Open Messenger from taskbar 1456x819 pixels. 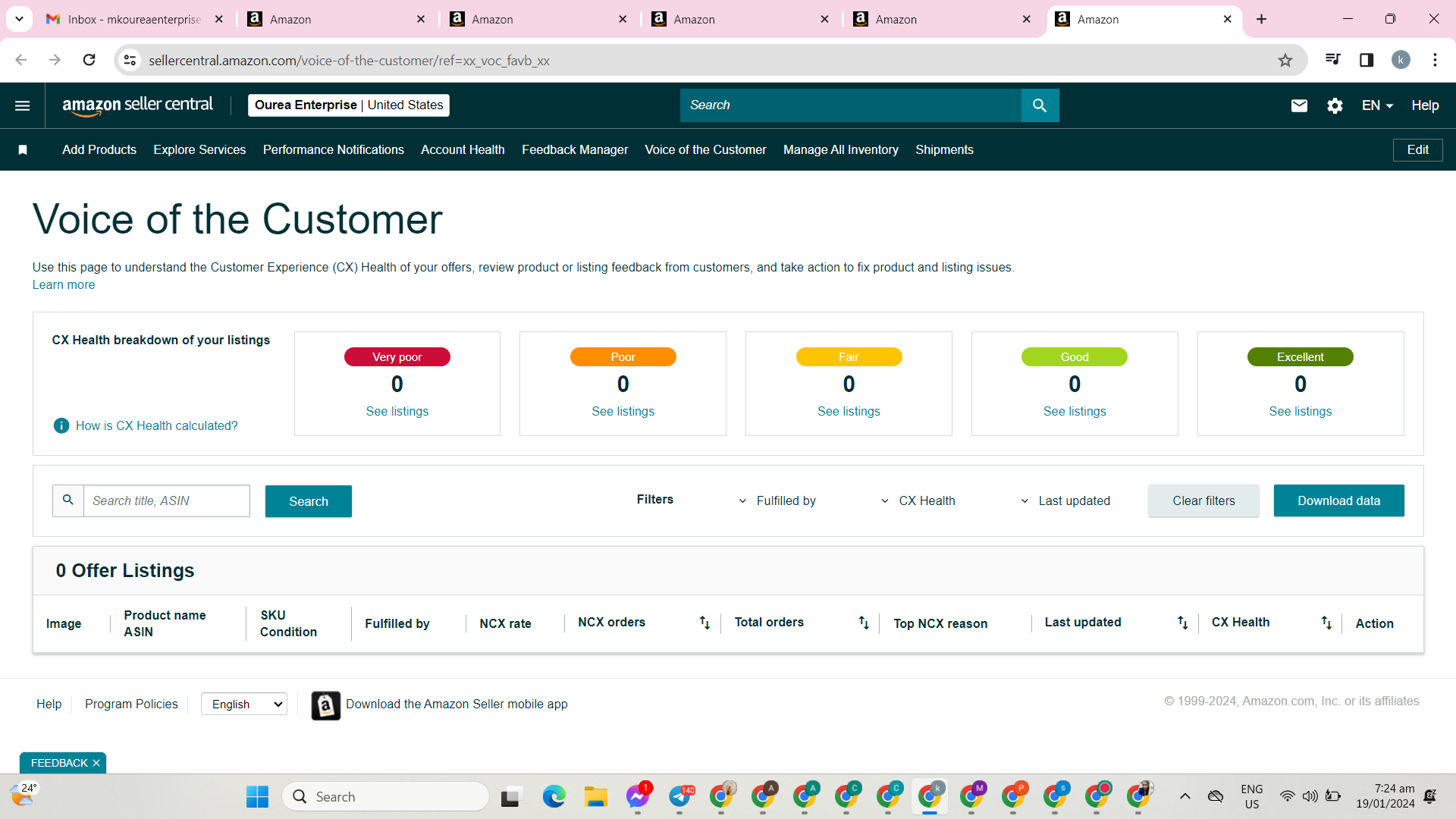[x=638, y=796]
